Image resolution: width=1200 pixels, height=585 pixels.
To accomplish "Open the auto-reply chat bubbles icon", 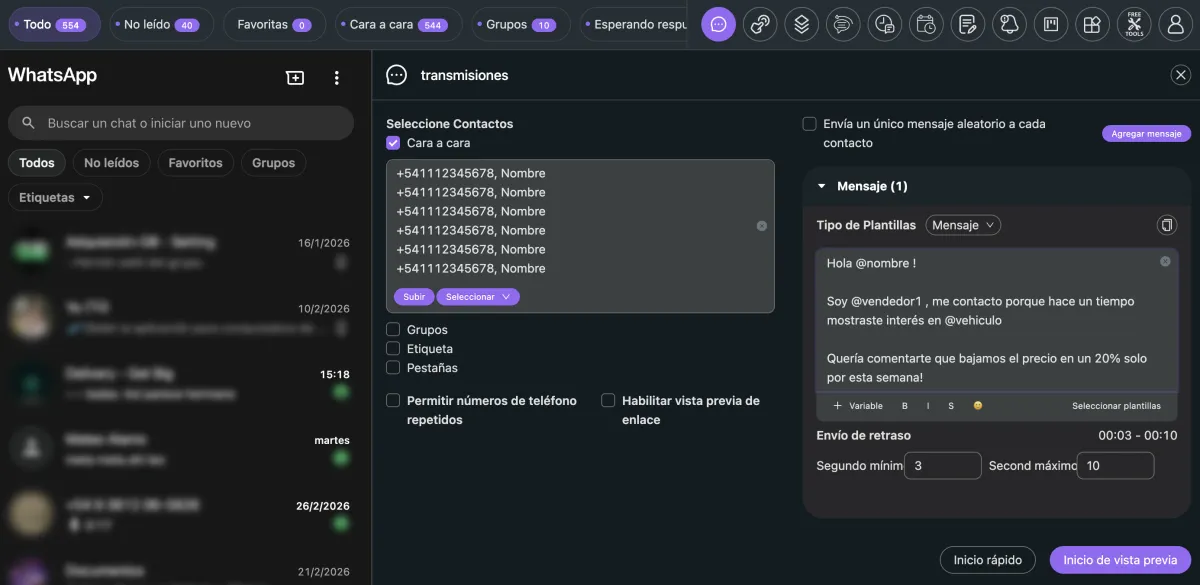I will 843,24.
